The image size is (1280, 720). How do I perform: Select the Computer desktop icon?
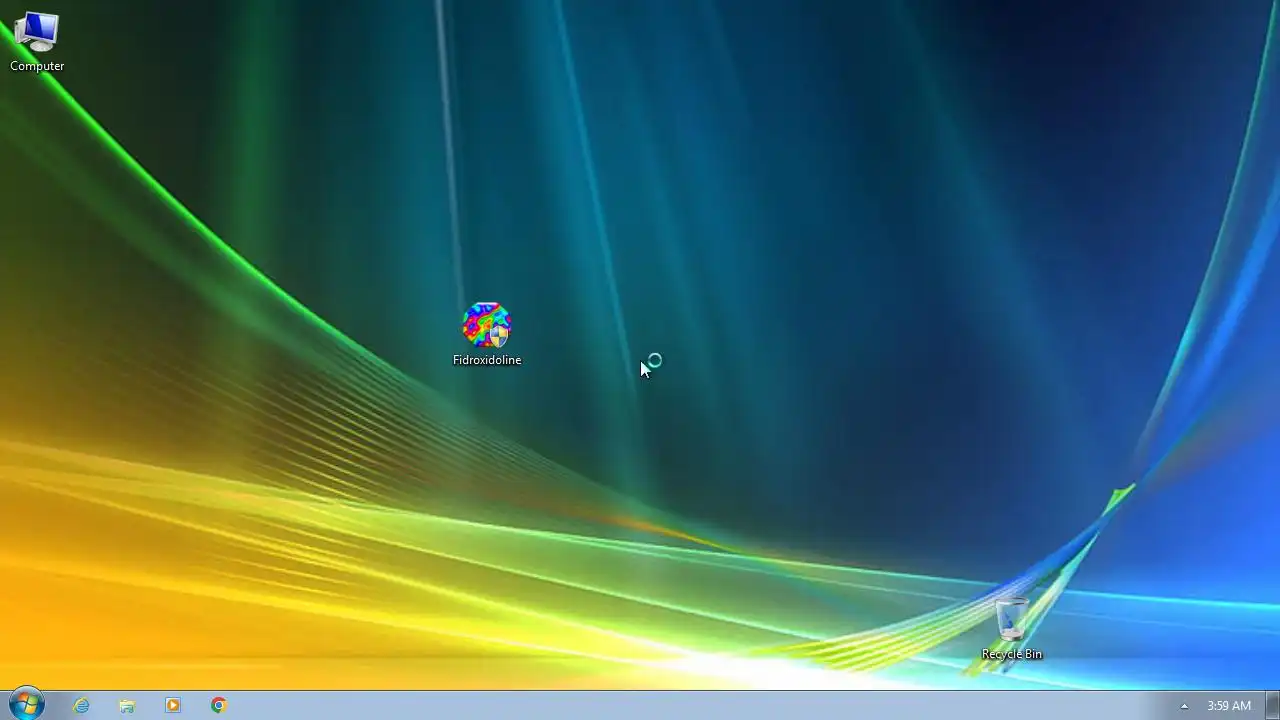pos(37,42)
